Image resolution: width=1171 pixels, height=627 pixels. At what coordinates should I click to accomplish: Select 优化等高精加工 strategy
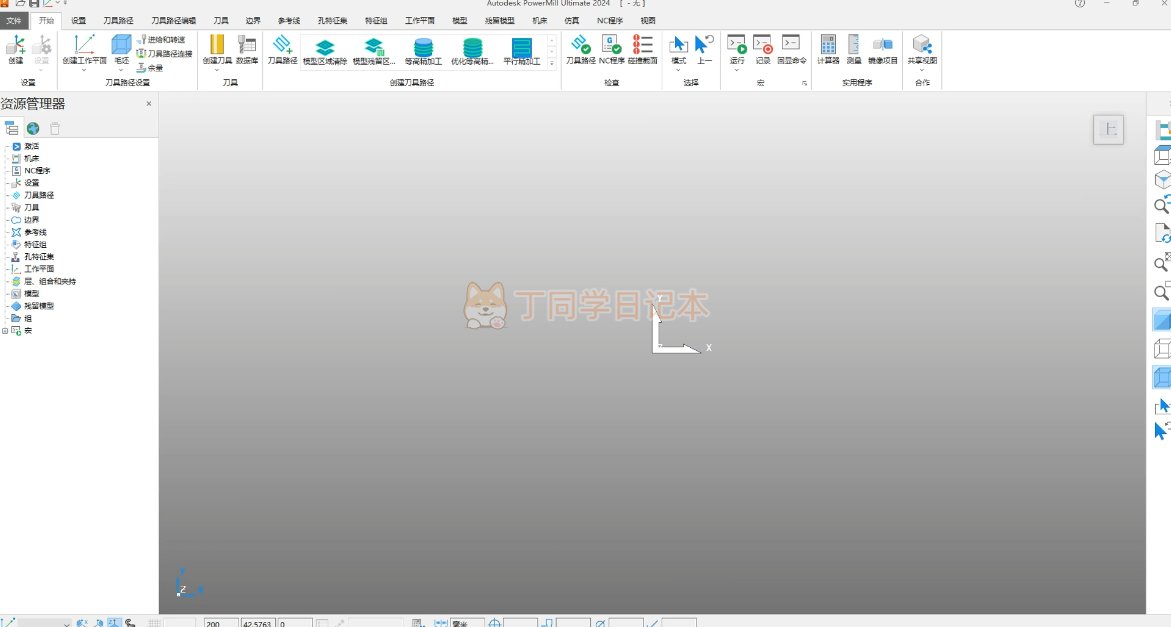tap(472, 52)
